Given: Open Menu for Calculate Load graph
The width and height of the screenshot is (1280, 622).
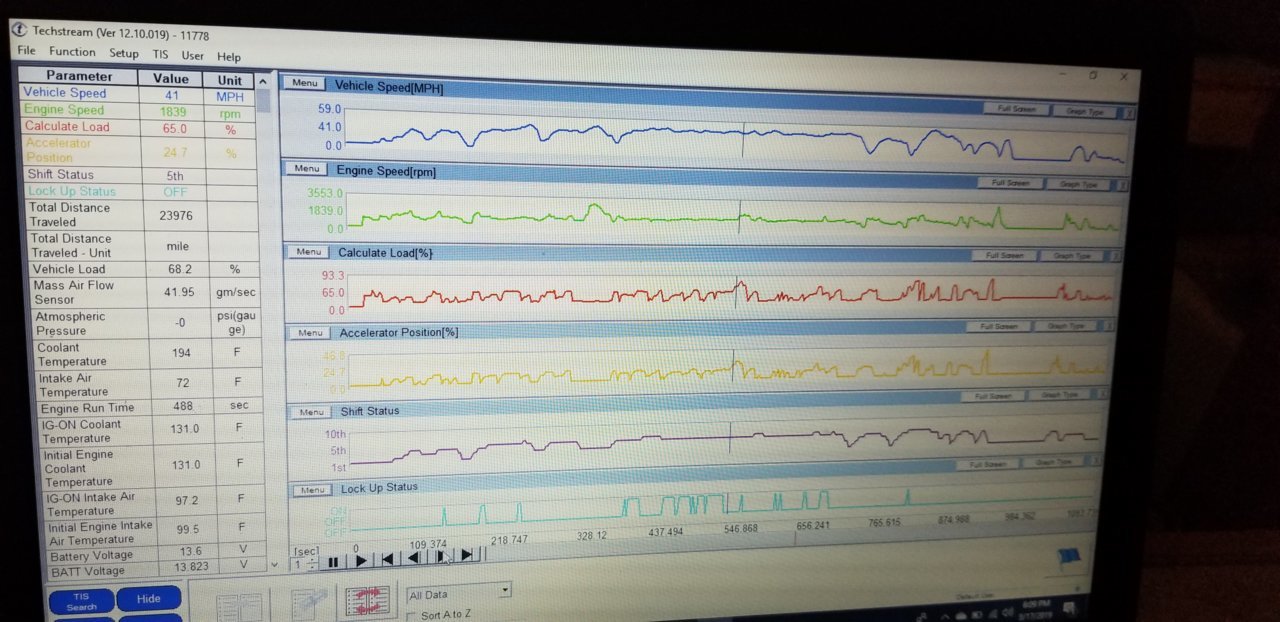Looking at the screenshot, I should point(308,252).
